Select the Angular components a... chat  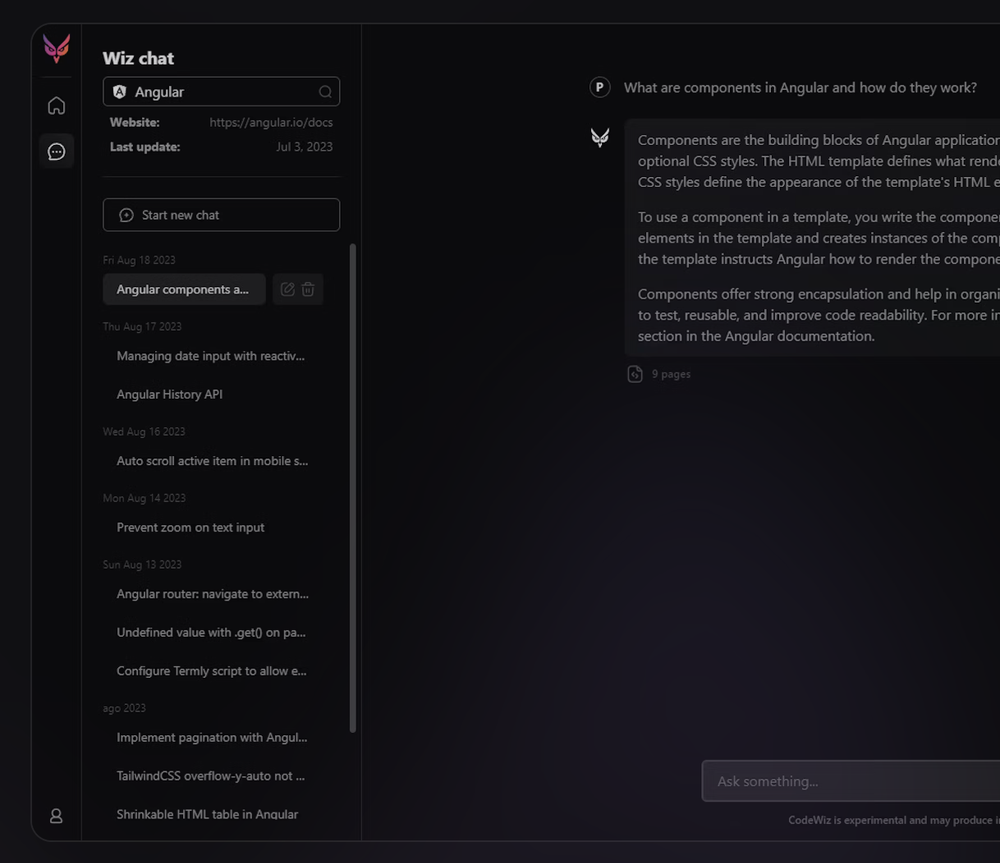[x=184, y=290]
